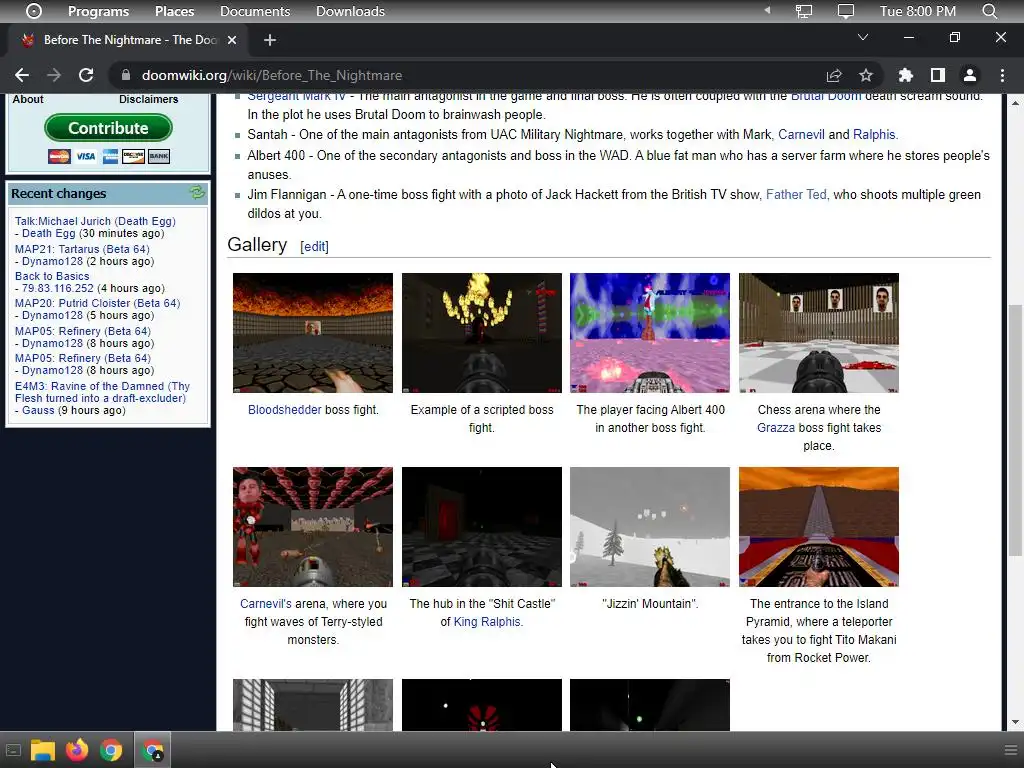Viewport: 1024px width, 768px height.
Task: Open the top panel chat bubble icon
Action: tap(846, 11)
